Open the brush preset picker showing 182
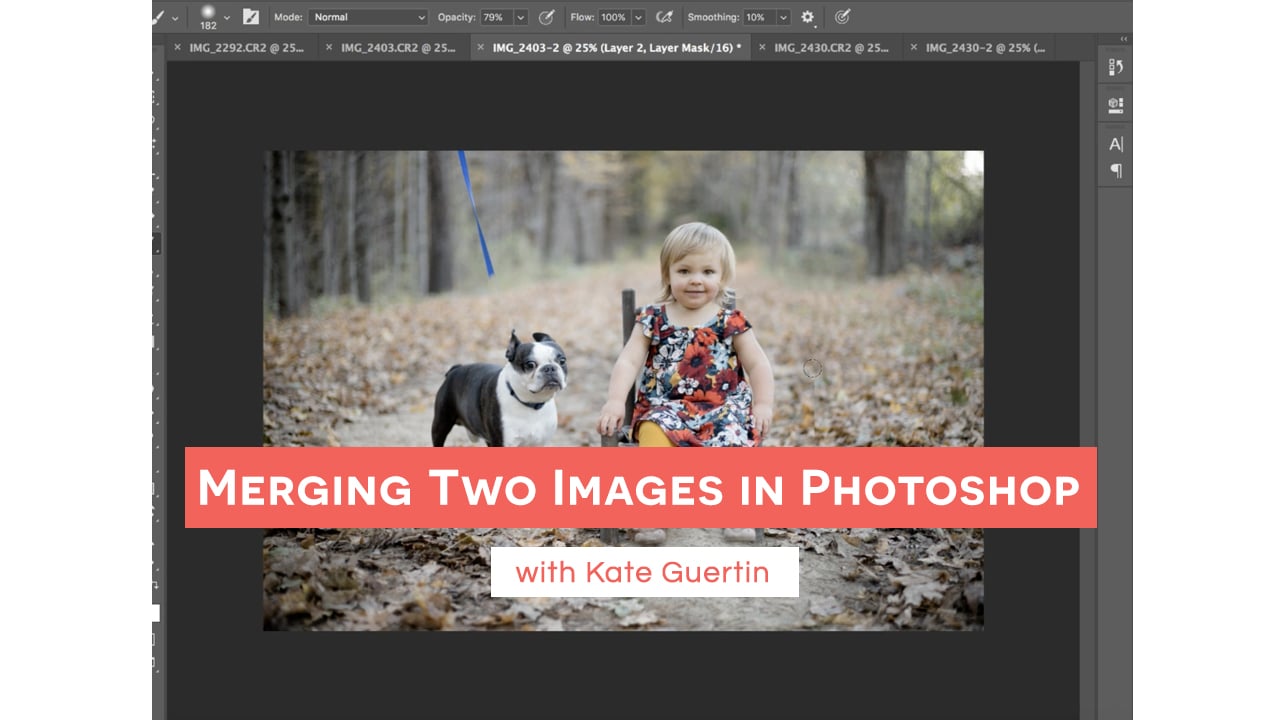 pos(209,17)
